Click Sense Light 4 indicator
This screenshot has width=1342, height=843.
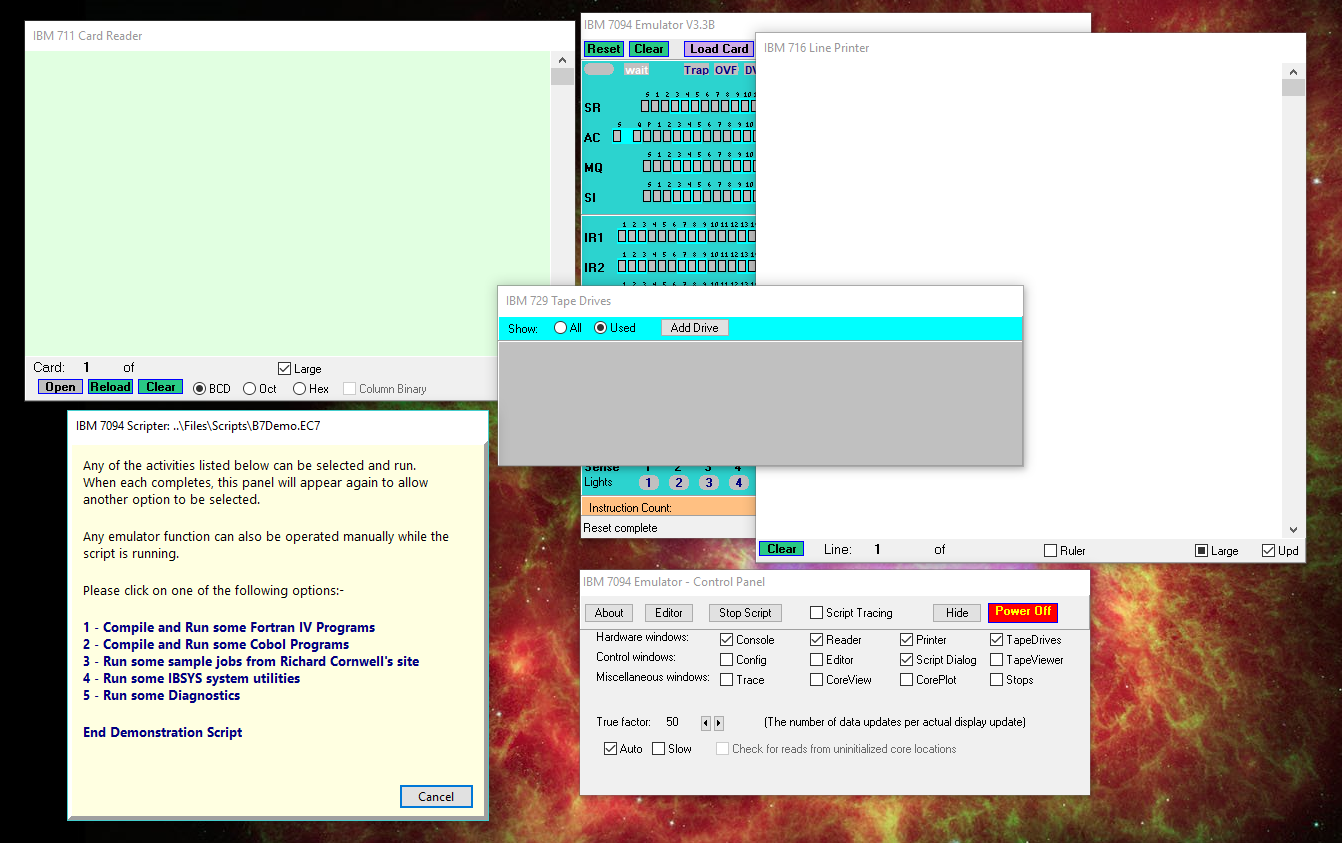pos(739,483)
